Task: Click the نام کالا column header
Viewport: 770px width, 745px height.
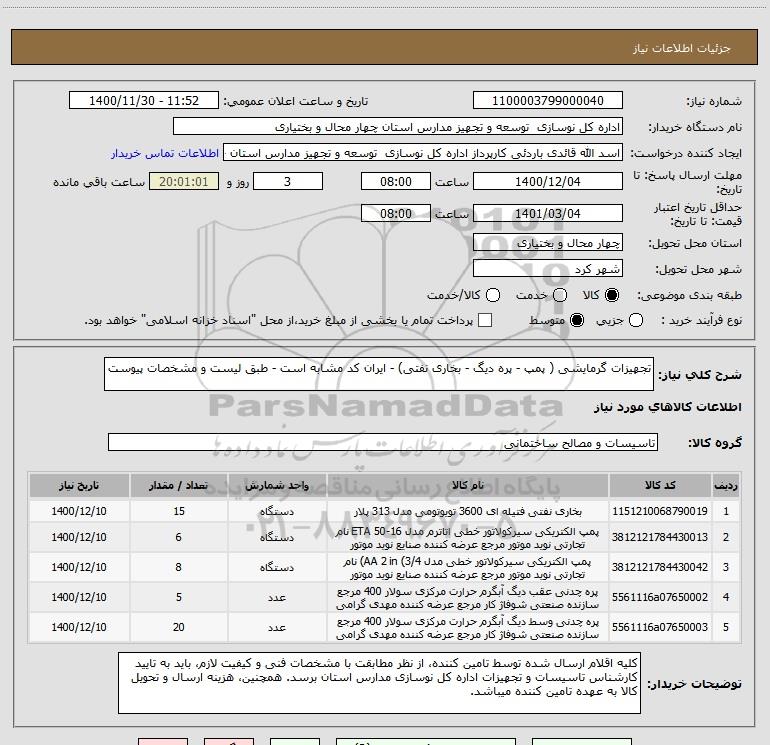Action: [468, 486]
